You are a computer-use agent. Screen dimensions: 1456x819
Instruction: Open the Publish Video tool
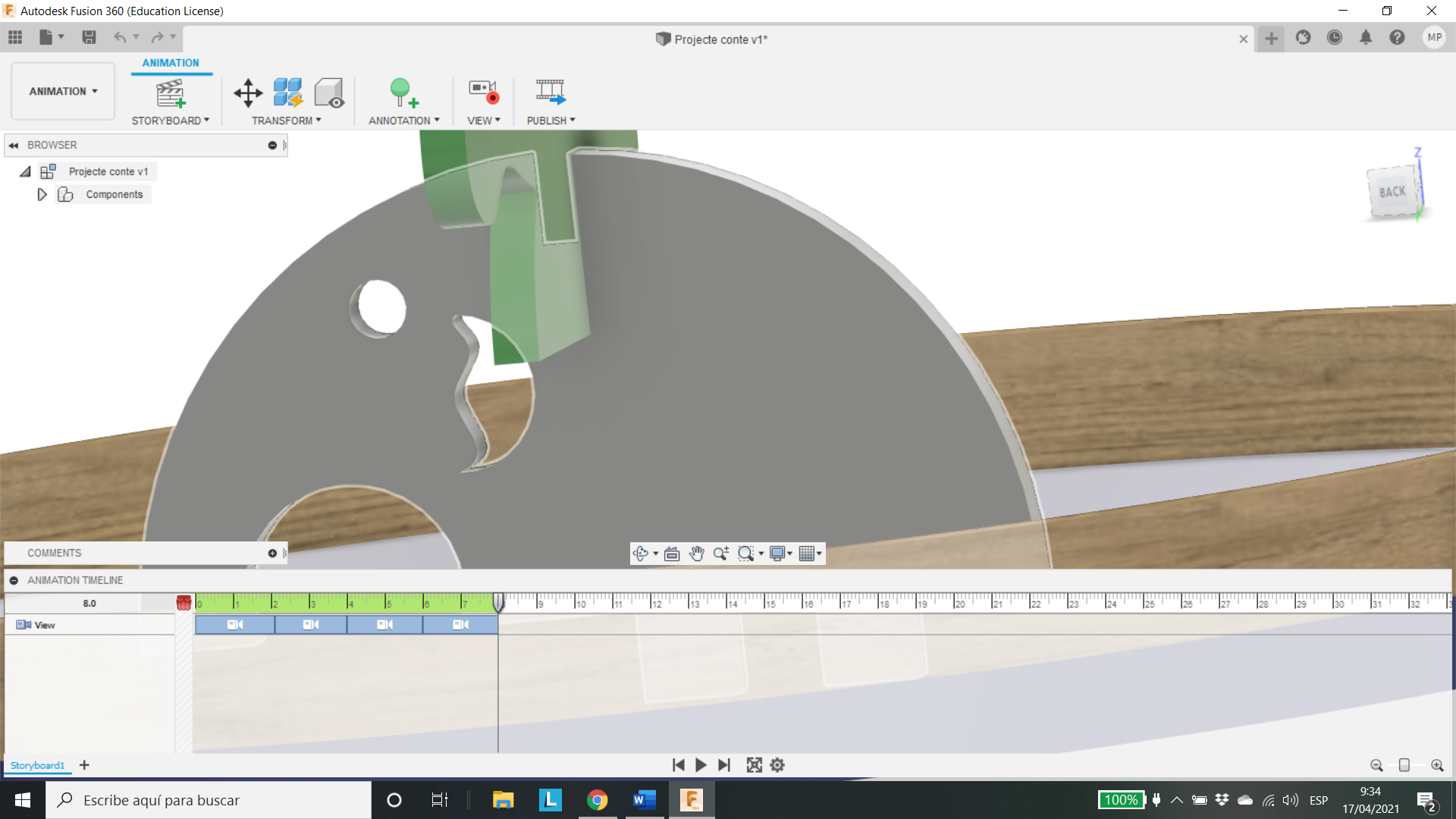point(551,92)
